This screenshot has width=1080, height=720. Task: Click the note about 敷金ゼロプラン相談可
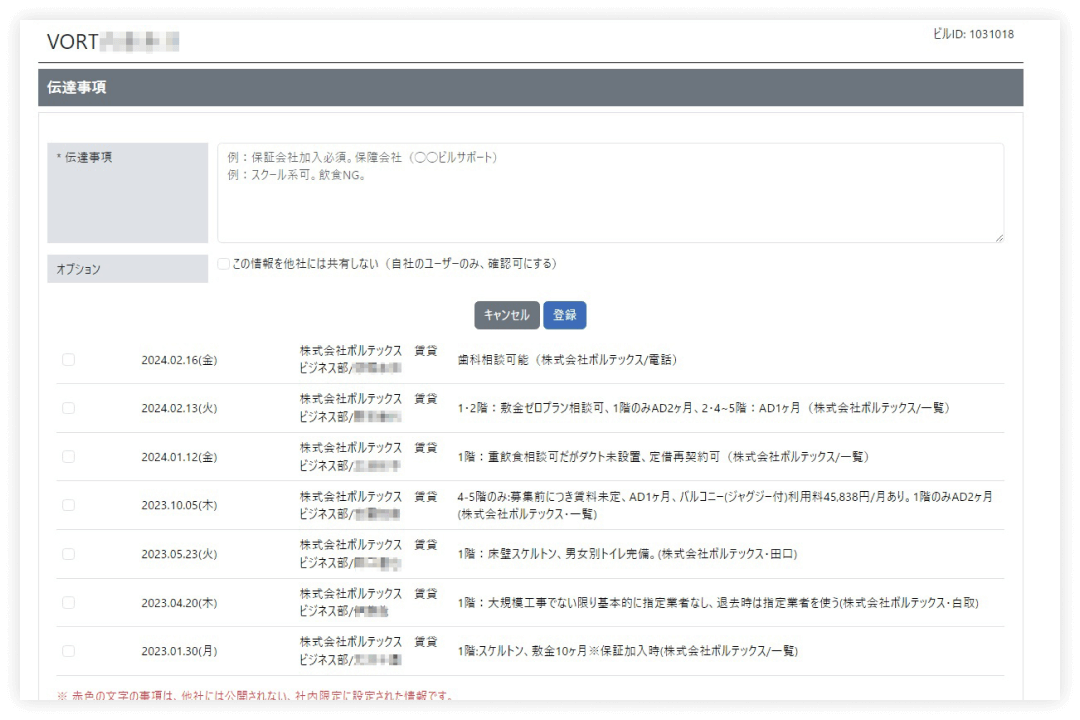click(703, 408)
